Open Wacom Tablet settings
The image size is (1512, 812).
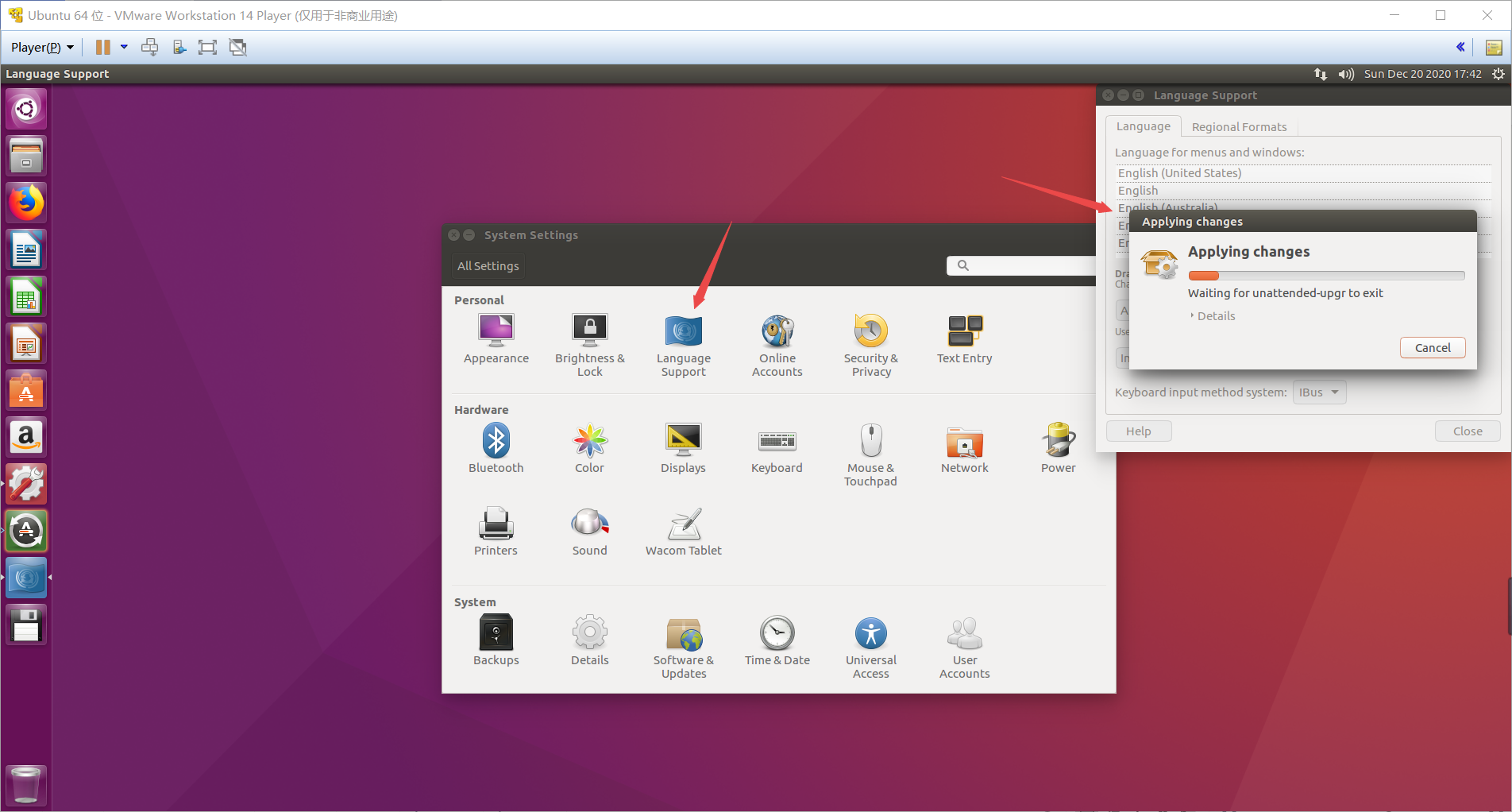683,532
